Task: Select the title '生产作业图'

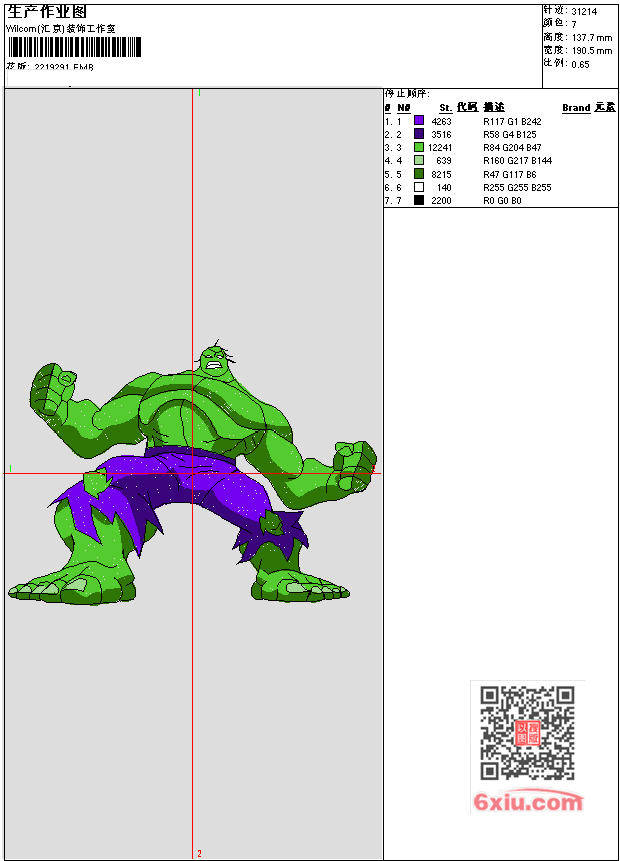Action: (47, 12)
